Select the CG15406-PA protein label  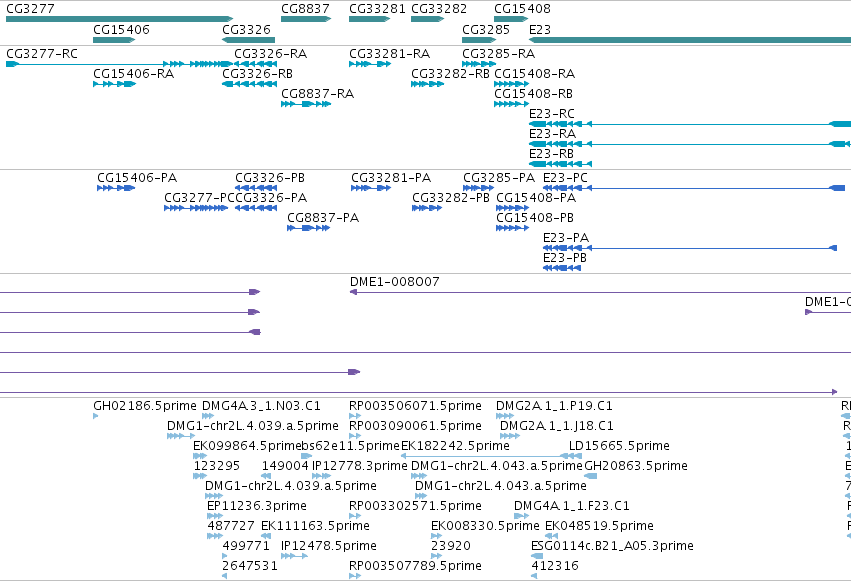coord(137,178)
